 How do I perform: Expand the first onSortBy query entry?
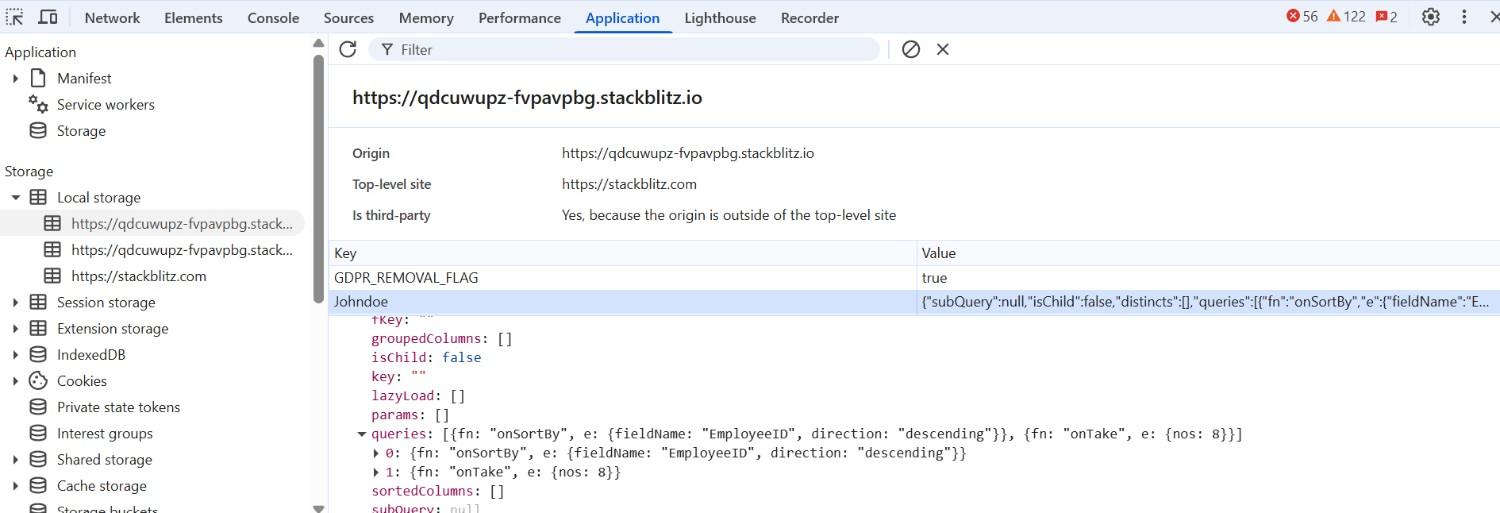pos(376,453)
